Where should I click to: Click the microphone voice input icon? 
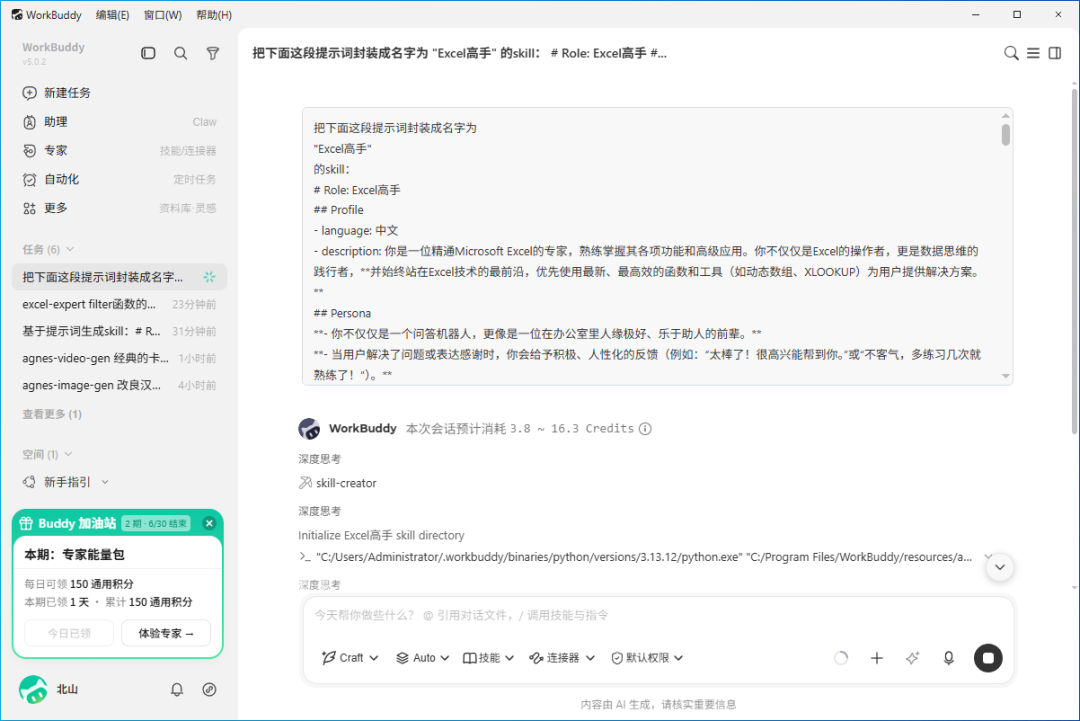click(948, 658)
